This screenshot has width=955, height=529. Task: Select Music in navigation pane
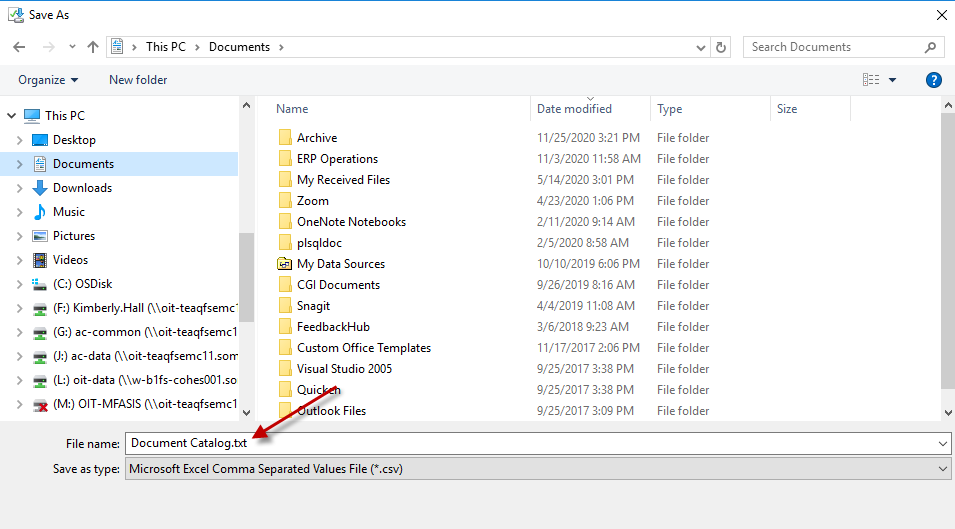point(69,212)
